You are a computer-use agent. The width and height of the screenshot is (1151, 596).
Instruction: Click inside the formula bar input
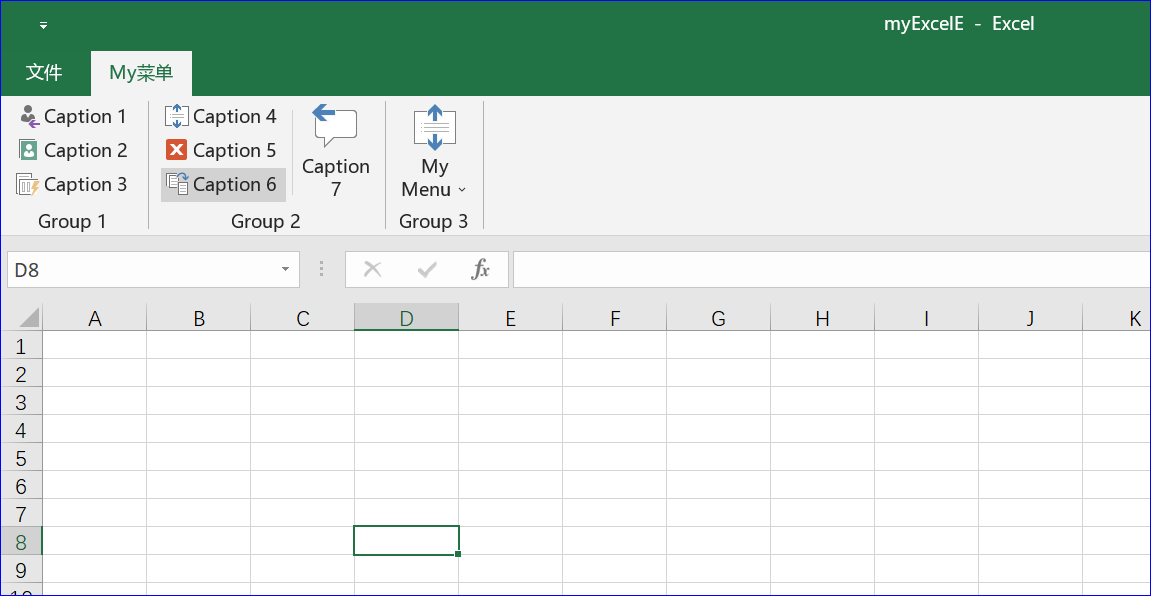pos(830,269)
